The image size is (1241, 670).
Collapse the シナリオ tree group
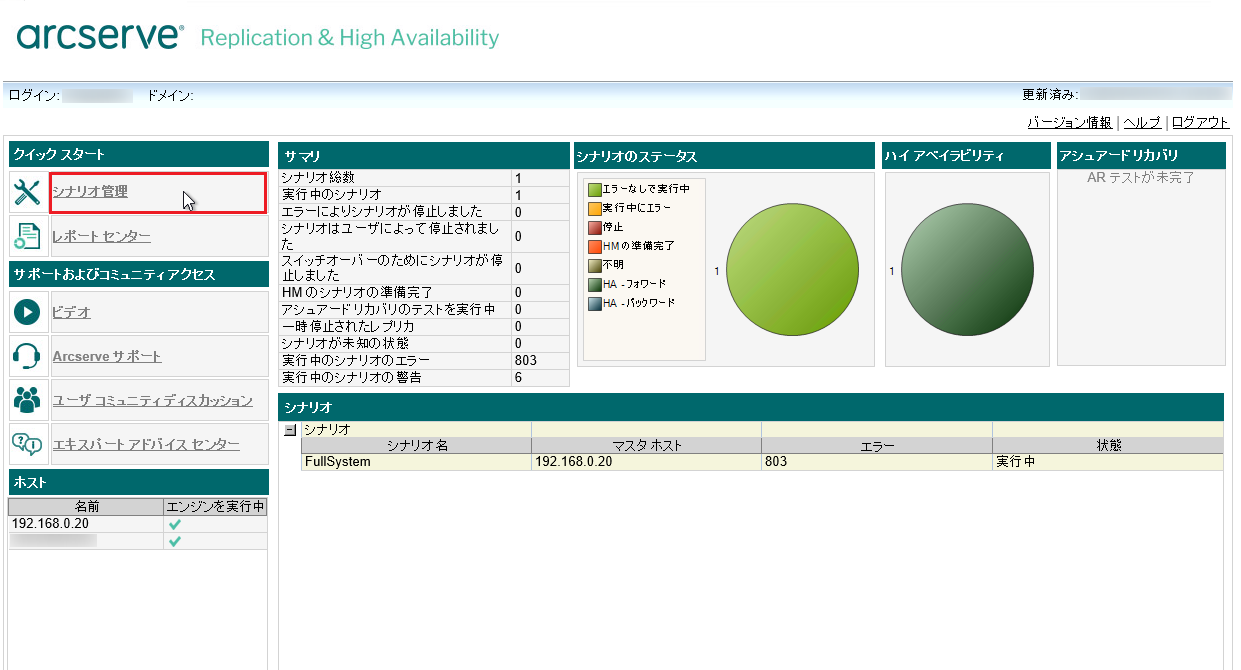290,430
